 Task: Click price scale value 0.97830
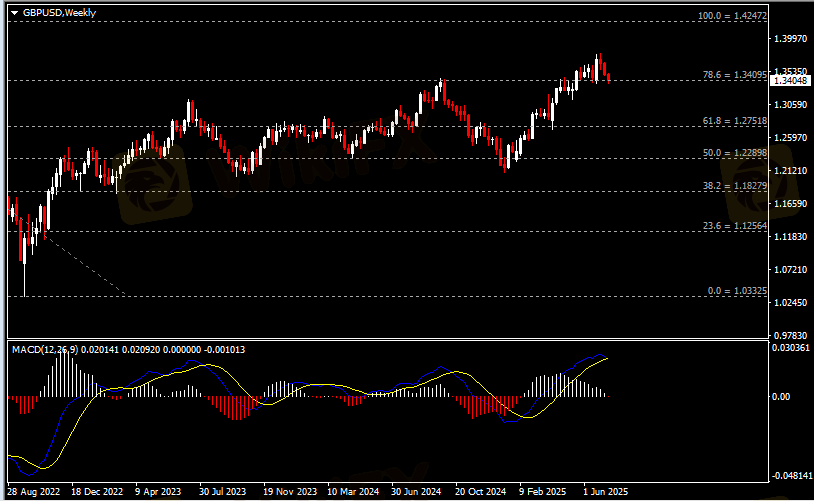point(791,335)
